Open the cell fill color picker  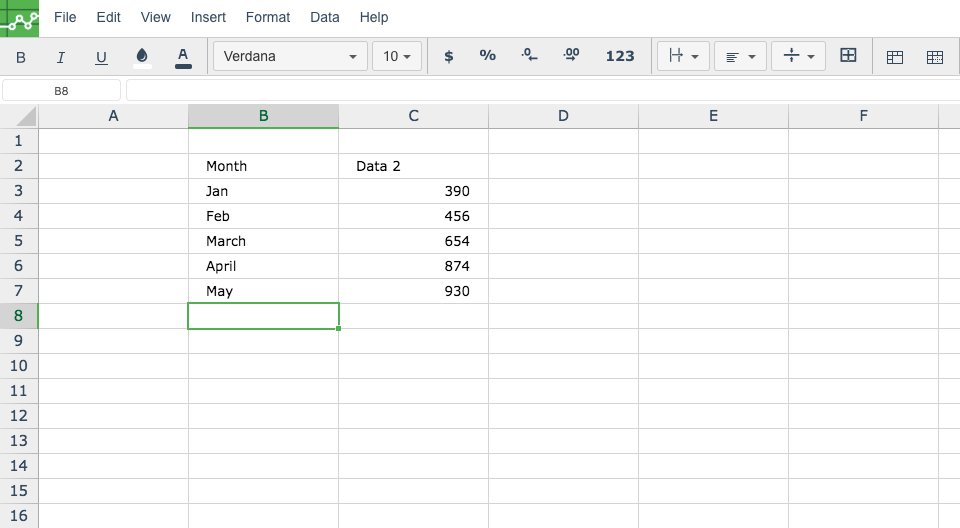tap(142, 57)
